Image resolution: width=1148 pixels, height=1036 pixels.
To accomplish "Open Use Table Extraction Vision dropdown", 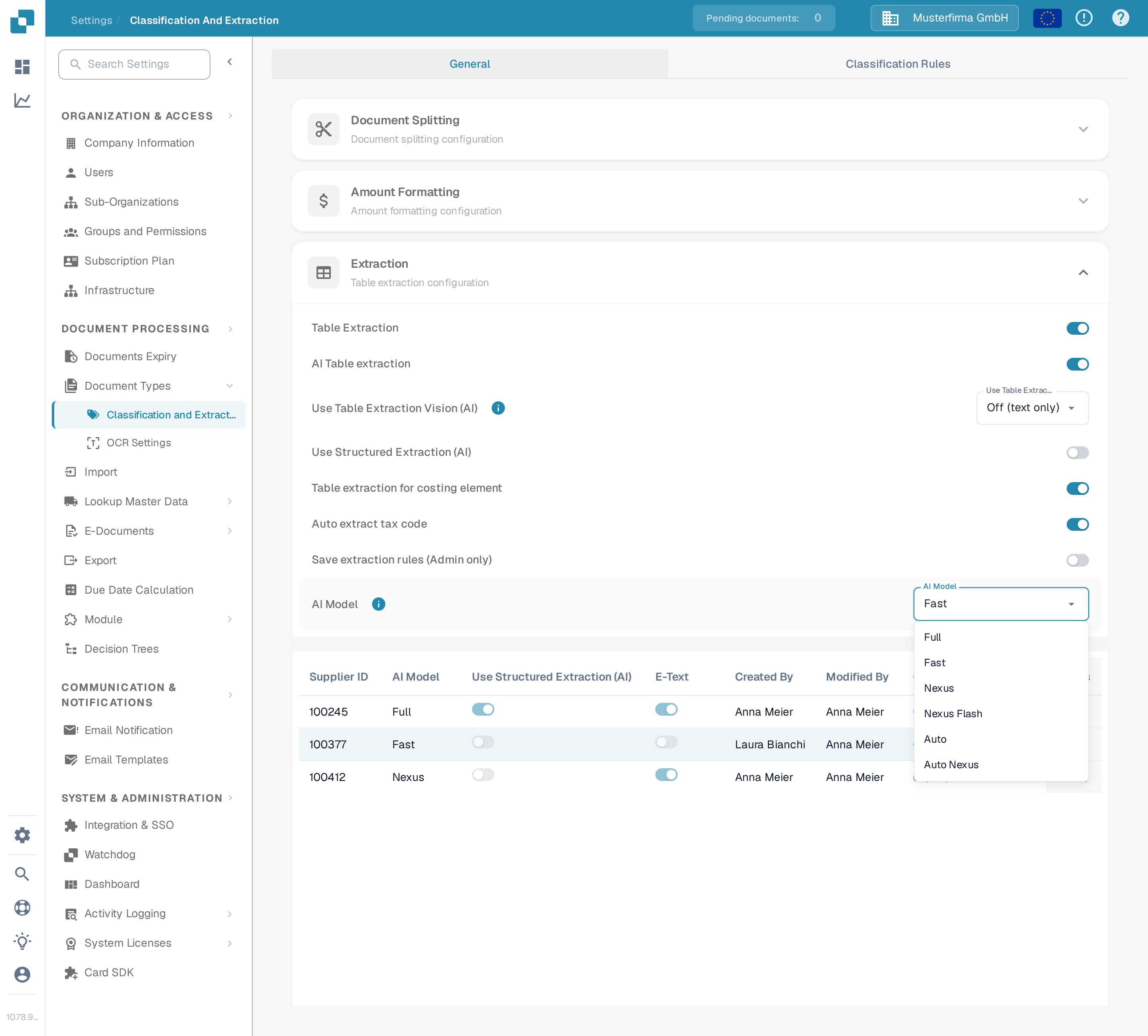I will coord(1032,408).
